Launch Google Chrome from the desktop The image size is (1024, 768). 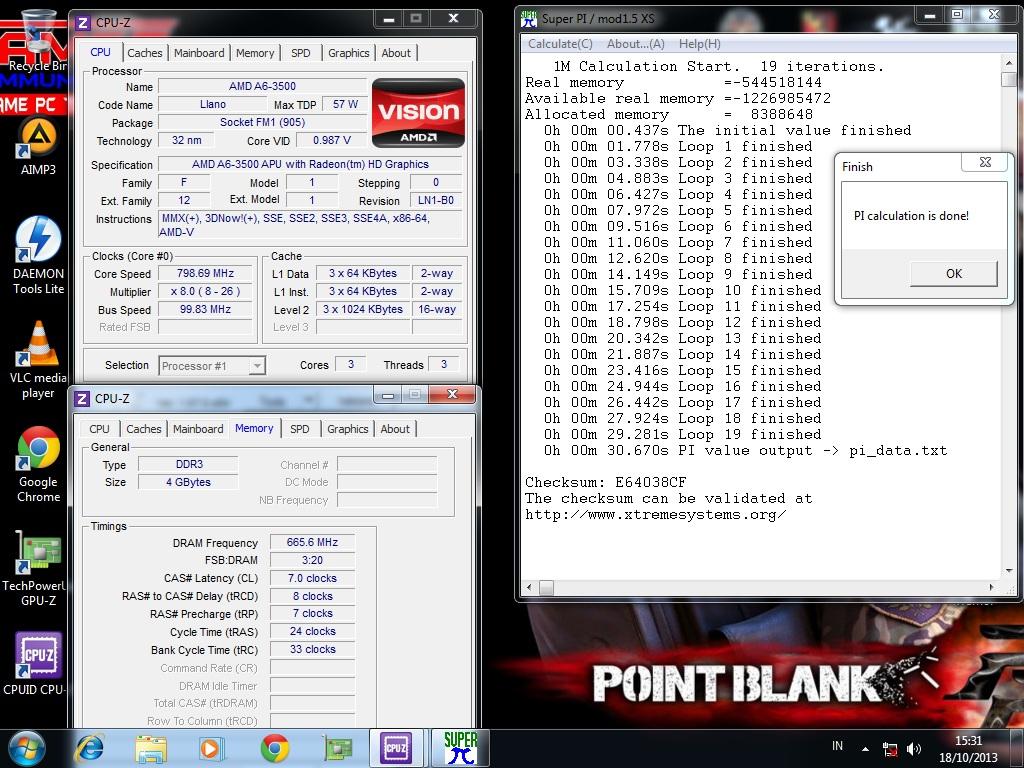[x=38, y=465]
